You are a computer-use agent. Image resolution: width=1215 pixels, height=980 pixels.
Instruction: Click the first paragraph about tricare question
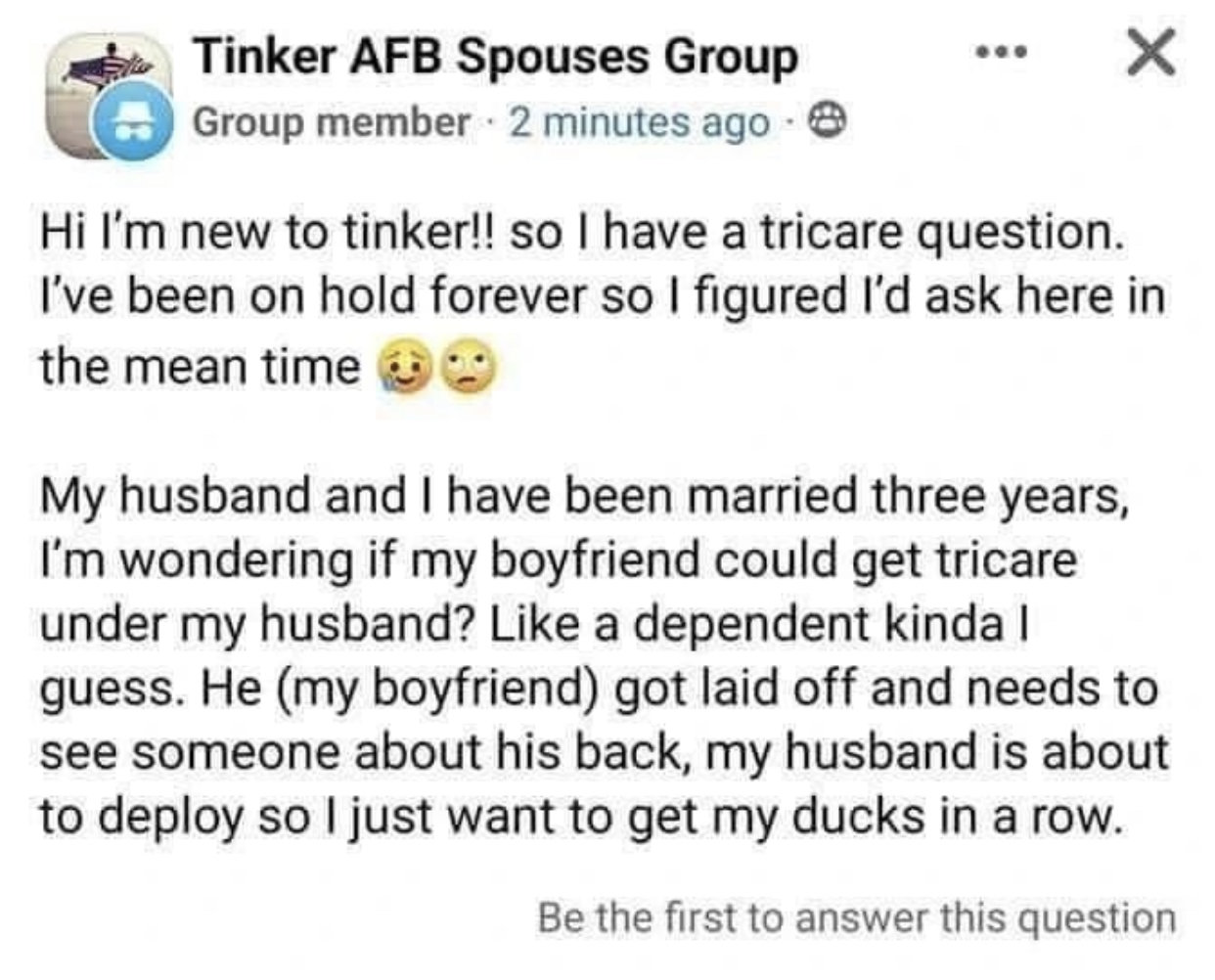(x=603, y=300)
